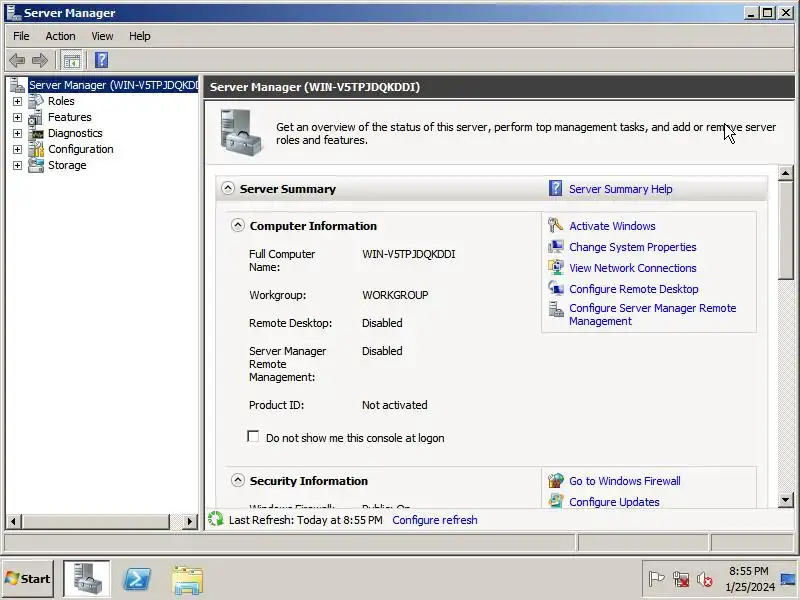The width and height of the screenshot is (800, 600).
Task: Expand the Storage tree node
Action: pyautogui.click(x=17, y=165)
